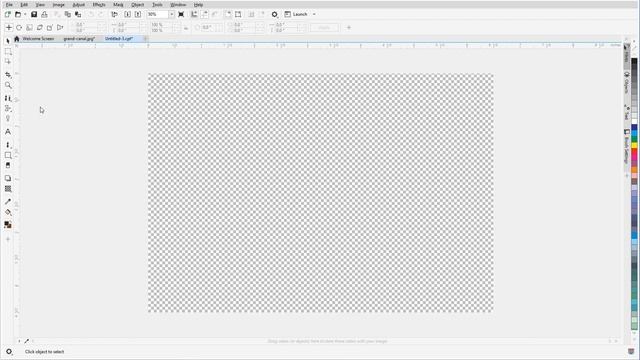Open the Window menu

point(178,4)
